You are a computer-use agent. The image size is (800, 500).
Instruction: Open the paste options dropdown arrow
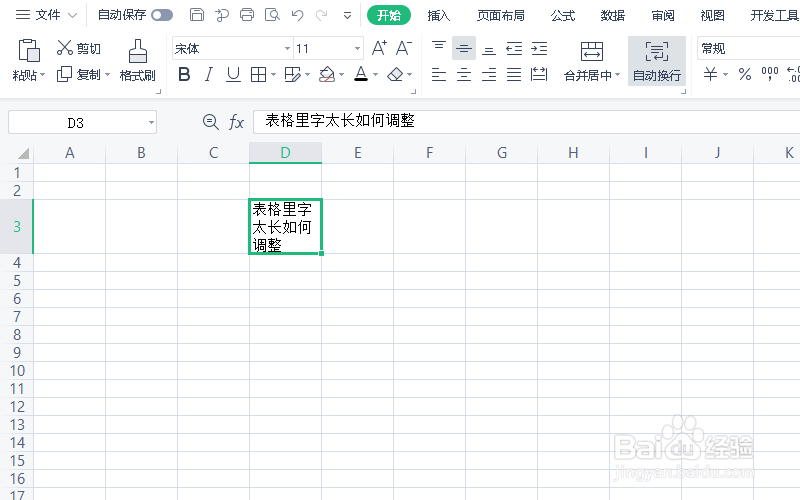[x=42, y=75]
